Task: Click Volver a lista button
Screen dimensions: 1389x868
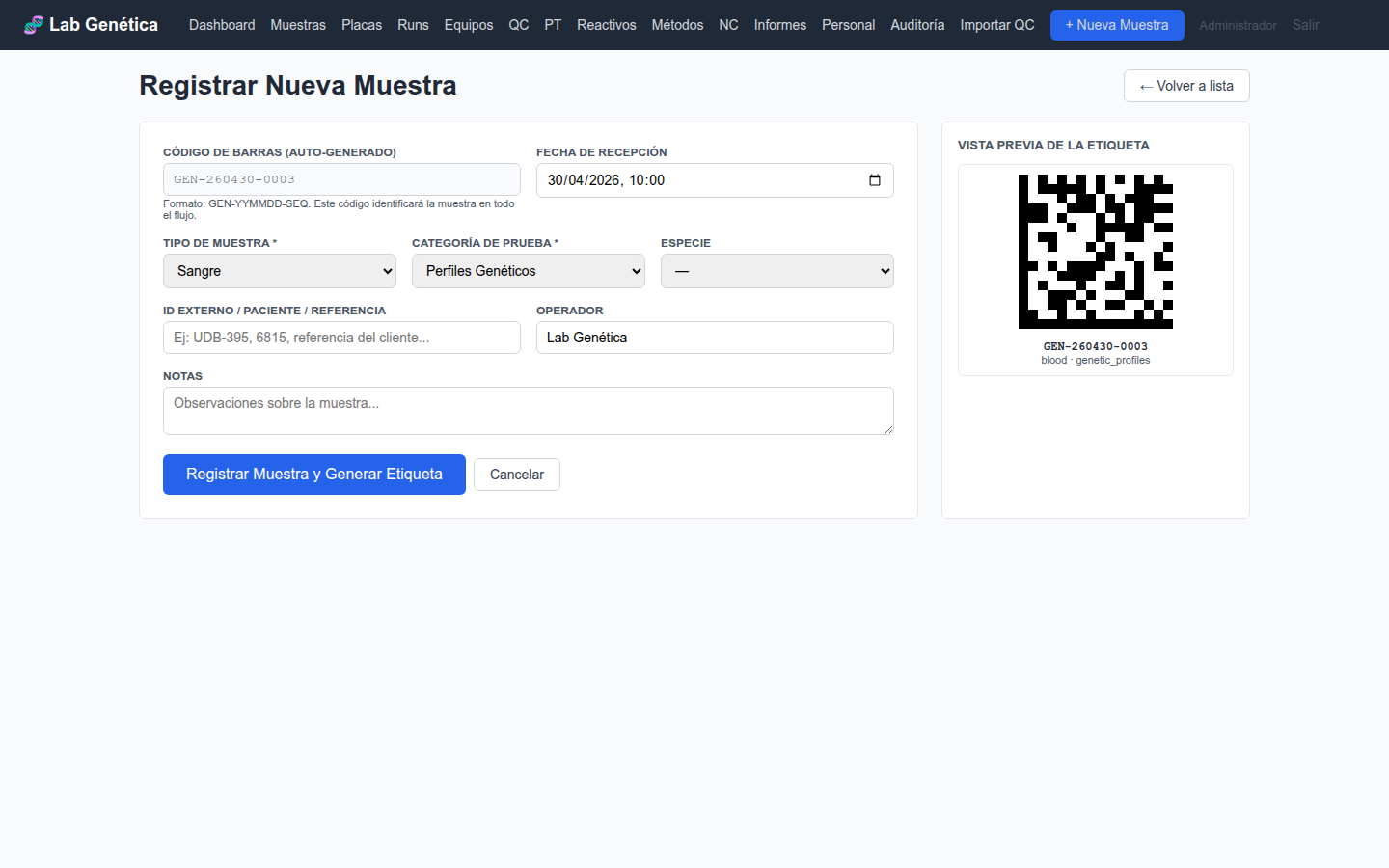Action: point(1186,86)
